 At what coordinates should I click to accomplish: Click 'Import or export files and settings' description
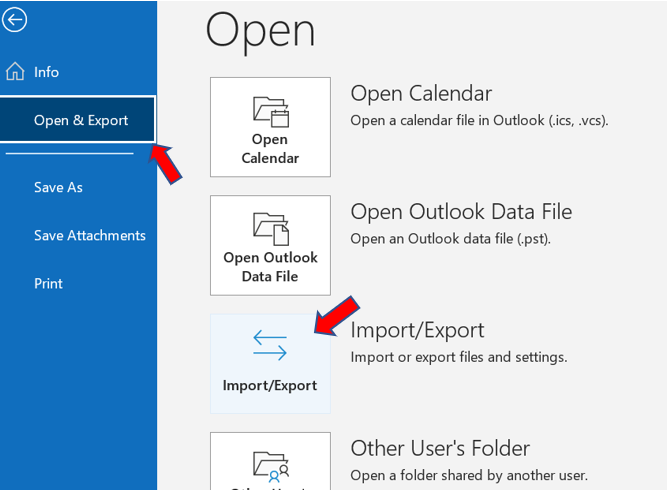tap(458, 357)
